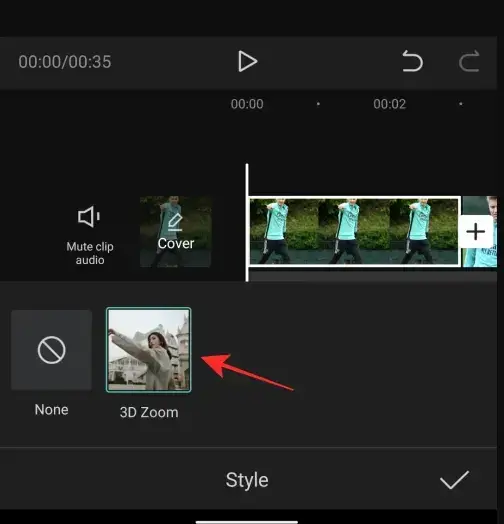Add a new clip with plus button
The image size is (504, 524).
[475, 232]
